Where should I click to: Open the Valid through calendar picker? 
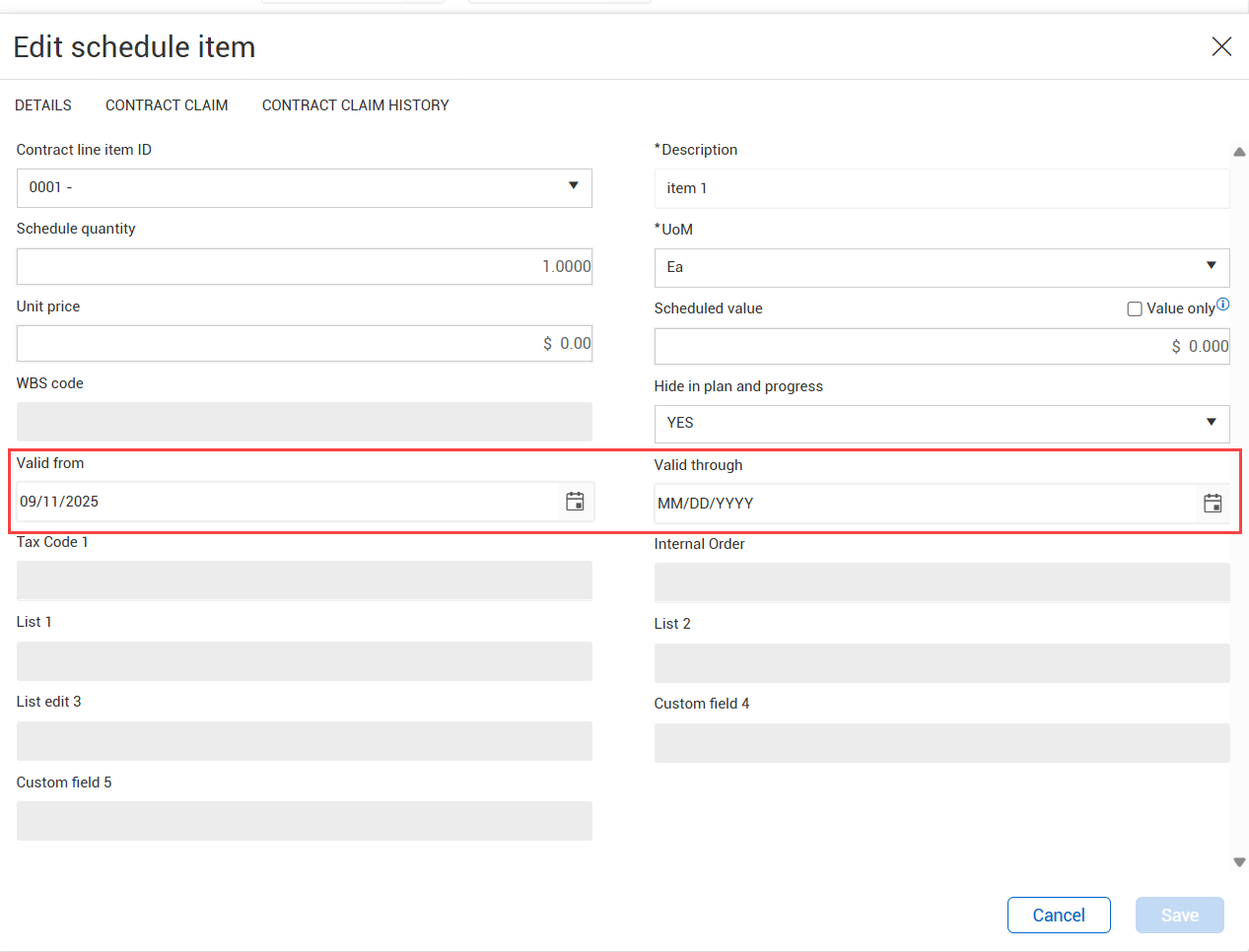coord(1213,504)
